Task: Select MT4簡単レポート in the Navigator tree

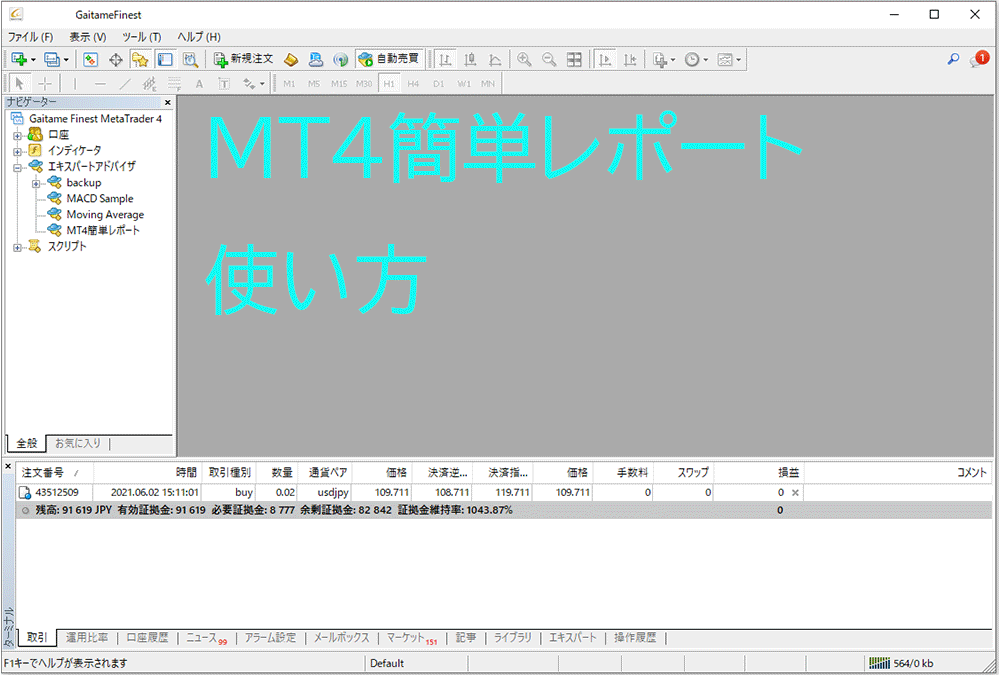Action: (103, 230)
